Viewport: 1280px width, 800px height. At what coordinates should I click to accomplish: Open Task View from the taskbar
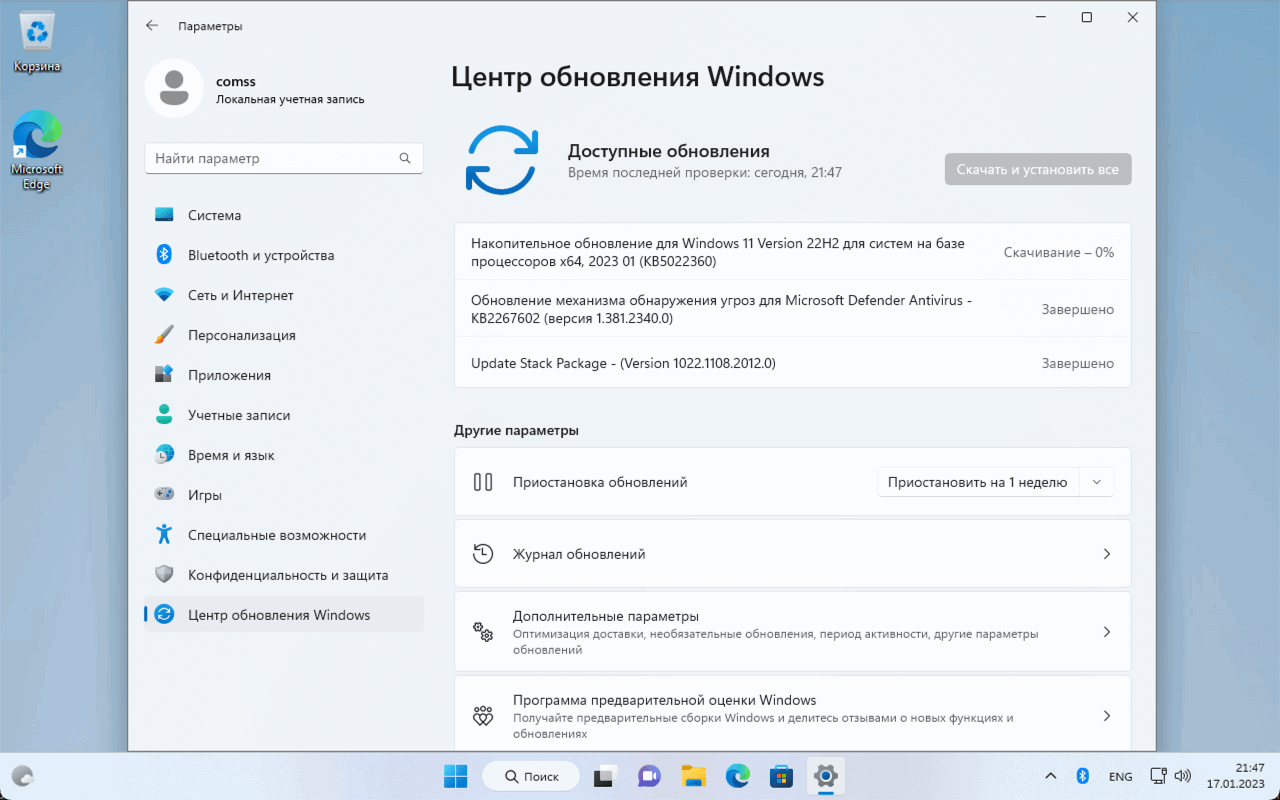[x=604, y=776]
